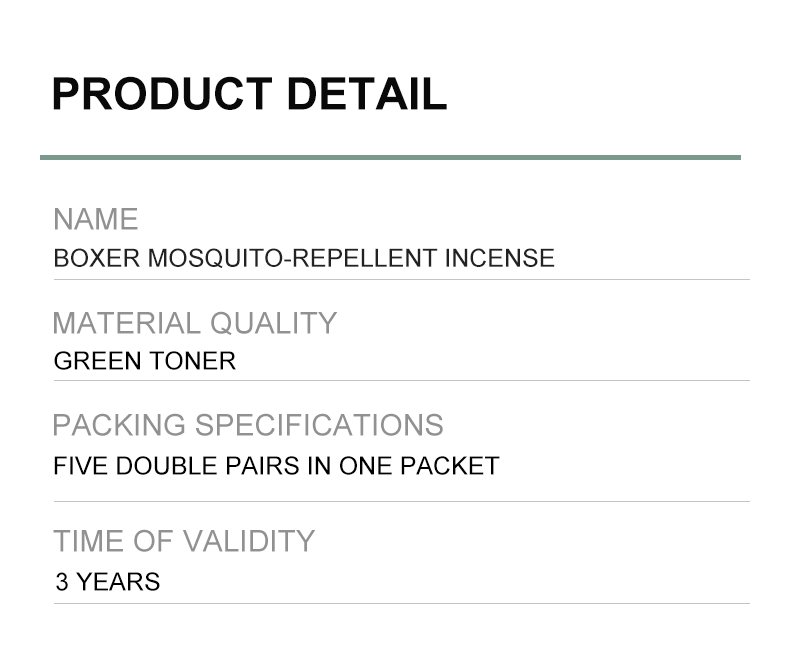Click the word VALIDITY in time label
The image size is (790, 665).
(x=249, y=541)
